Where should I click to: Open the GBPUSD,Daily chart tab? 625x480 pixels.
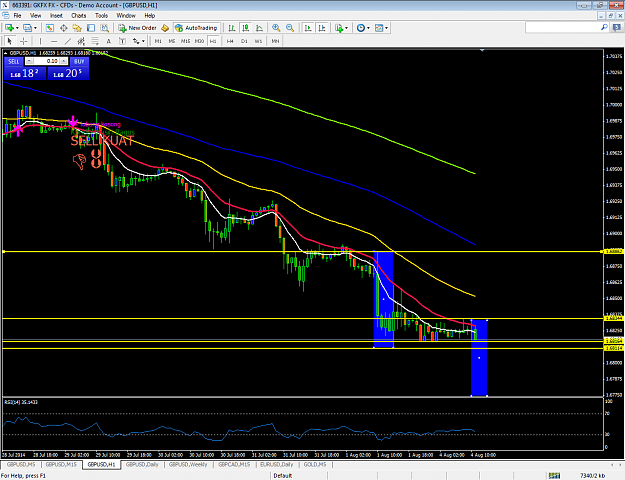(x=142, y=464)
